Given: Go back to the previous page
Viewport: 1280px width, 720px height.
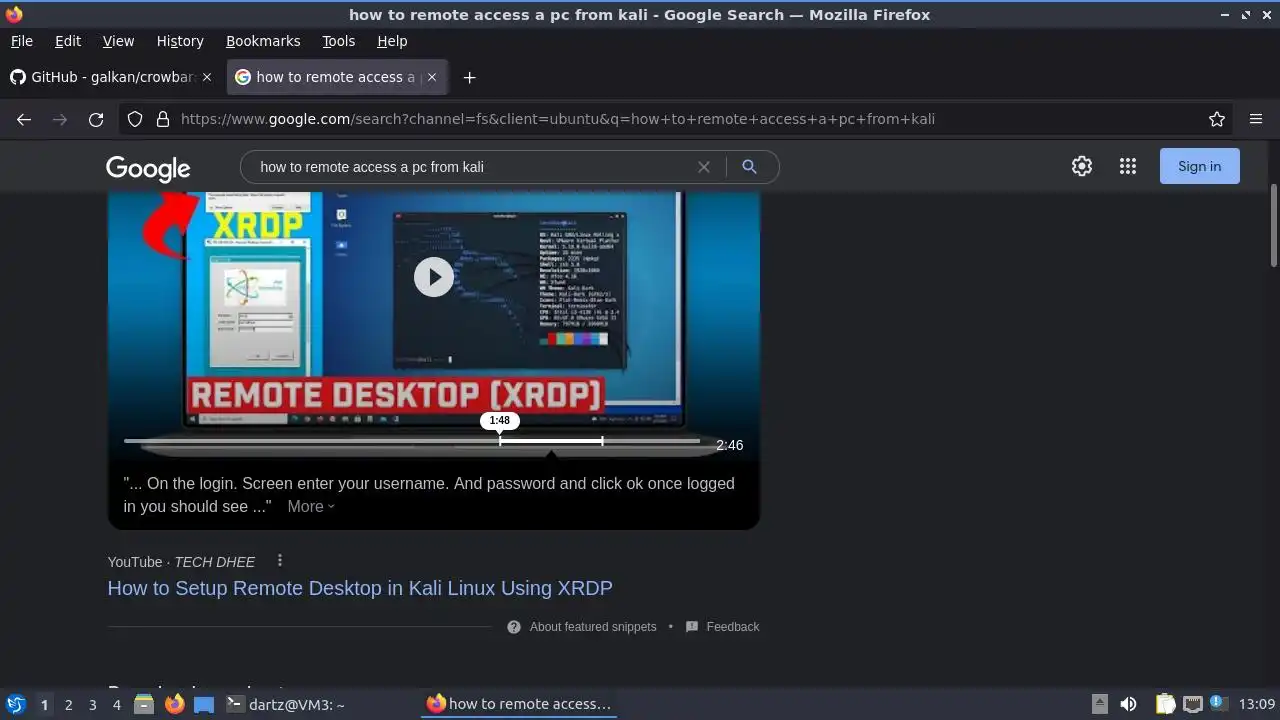Looking at the screenshot, I should 24,119.
